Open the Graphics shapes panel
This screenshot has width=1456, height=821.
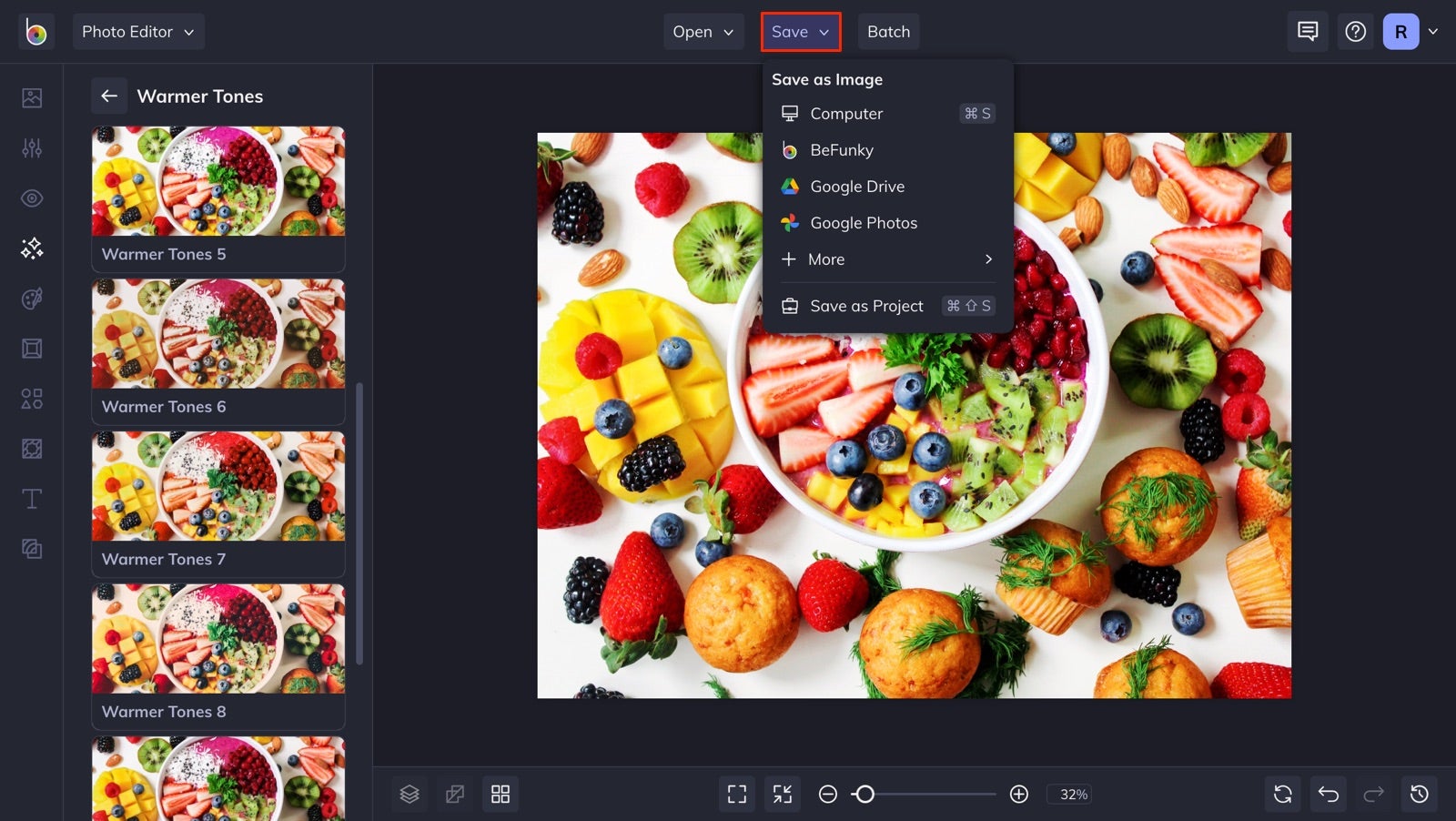(x=32, y=399)
